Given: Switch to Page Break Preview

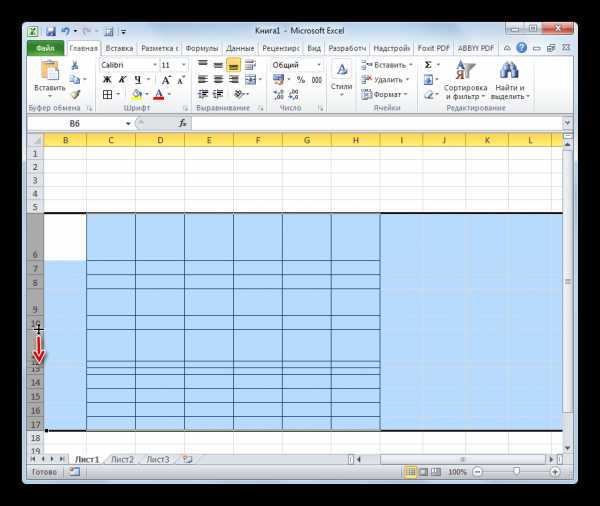Looking at the screenshot, I should pyautogui.click(x=436, y=472).
